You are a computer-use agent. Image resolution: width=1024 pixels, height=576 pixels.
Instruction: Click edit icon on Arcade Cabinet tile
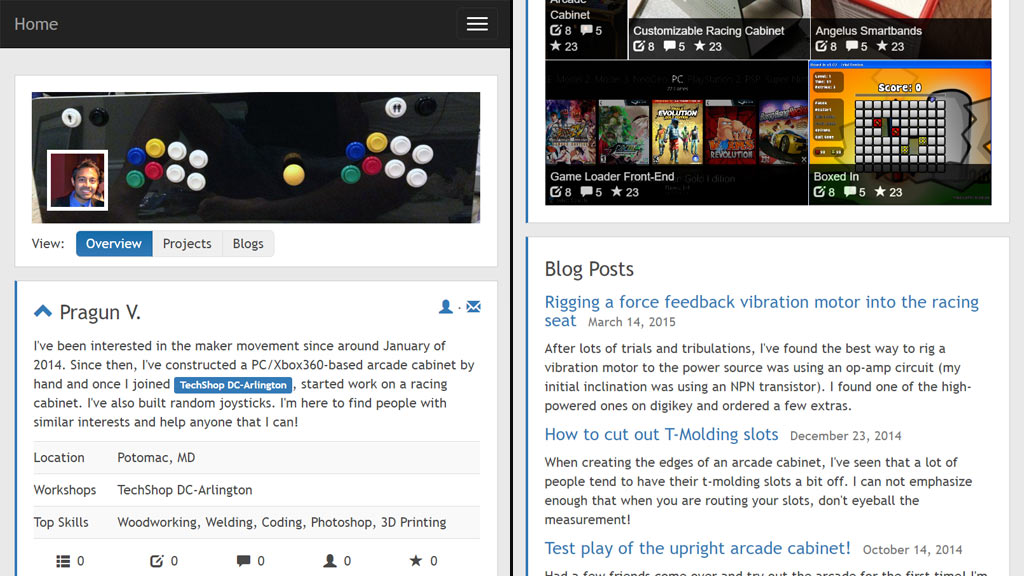tap(556, 29)
